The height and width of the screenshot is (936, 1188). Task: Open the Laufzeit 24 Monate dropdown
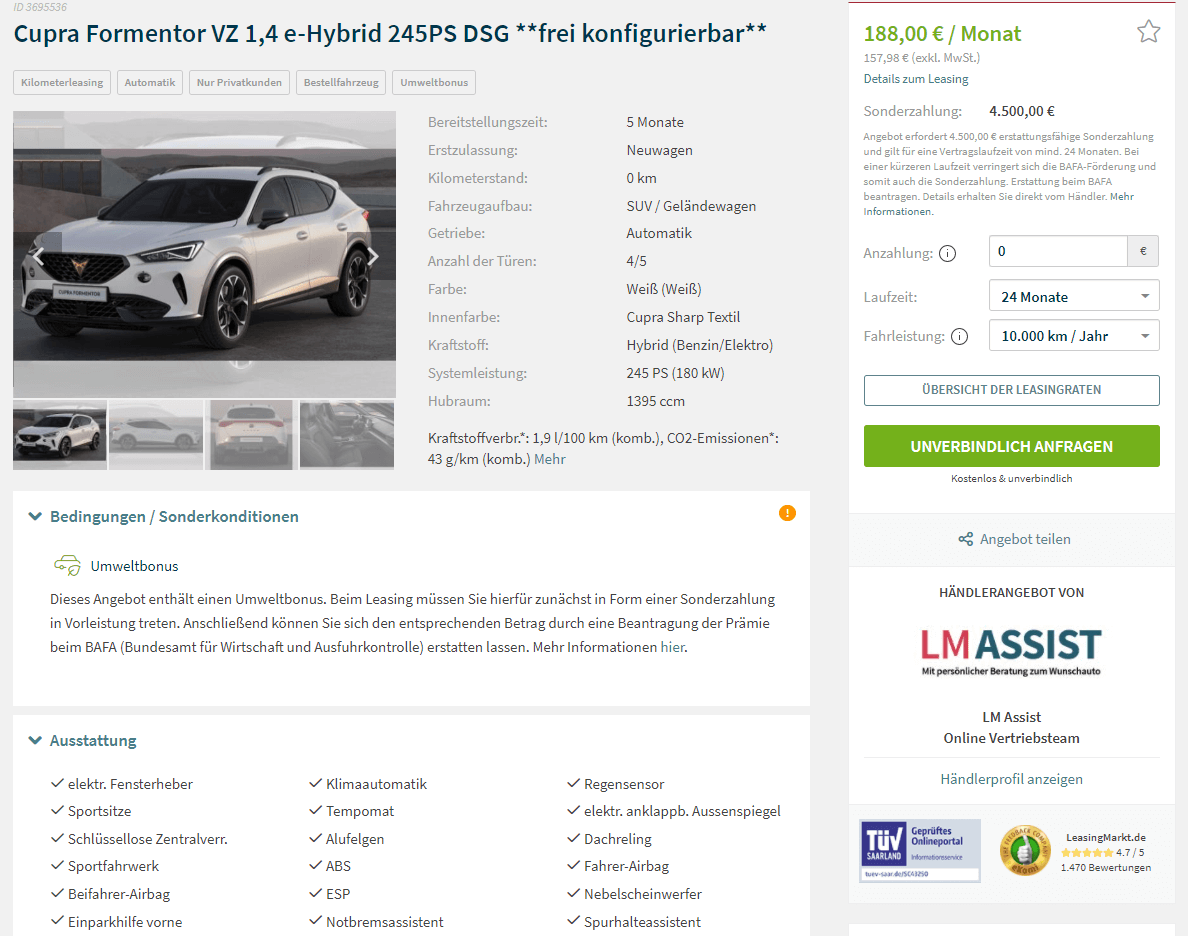(1074, 296)
